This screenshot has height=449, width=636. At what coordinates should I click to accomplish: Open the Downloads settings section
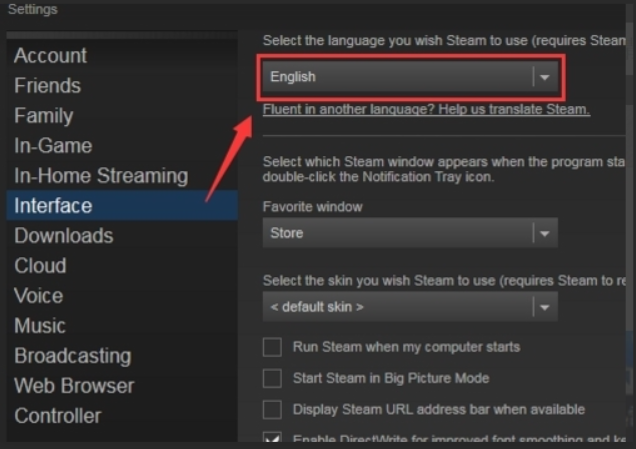[x=122, y=235]
